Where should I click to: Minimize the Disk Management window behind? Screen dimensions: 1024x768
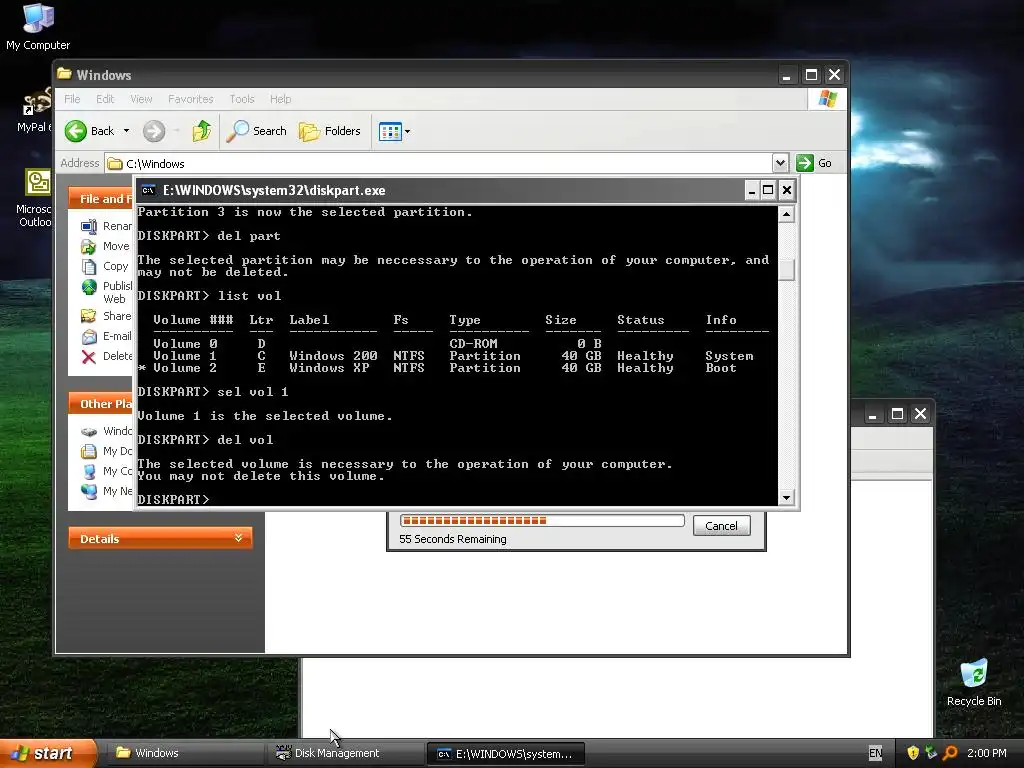(x=872, y=414)
